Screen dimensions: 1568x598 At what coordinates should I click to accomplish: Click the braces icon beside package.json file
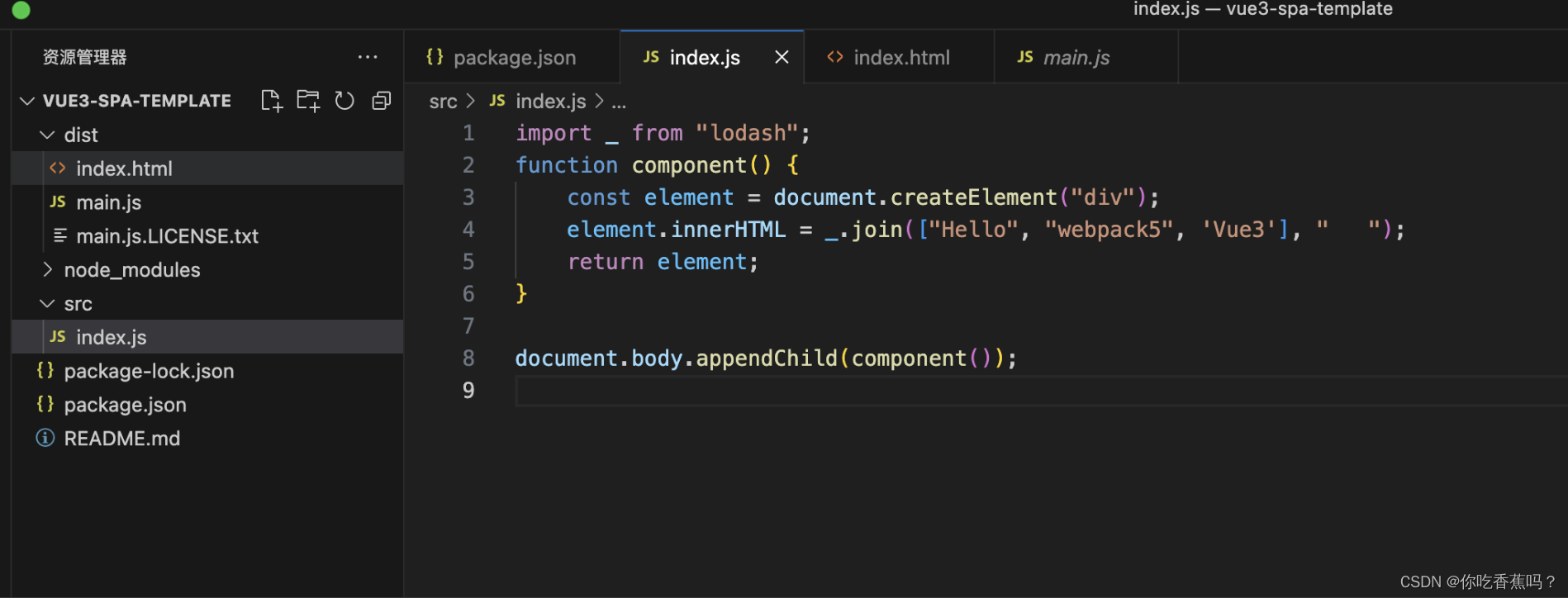coord(45,405)
